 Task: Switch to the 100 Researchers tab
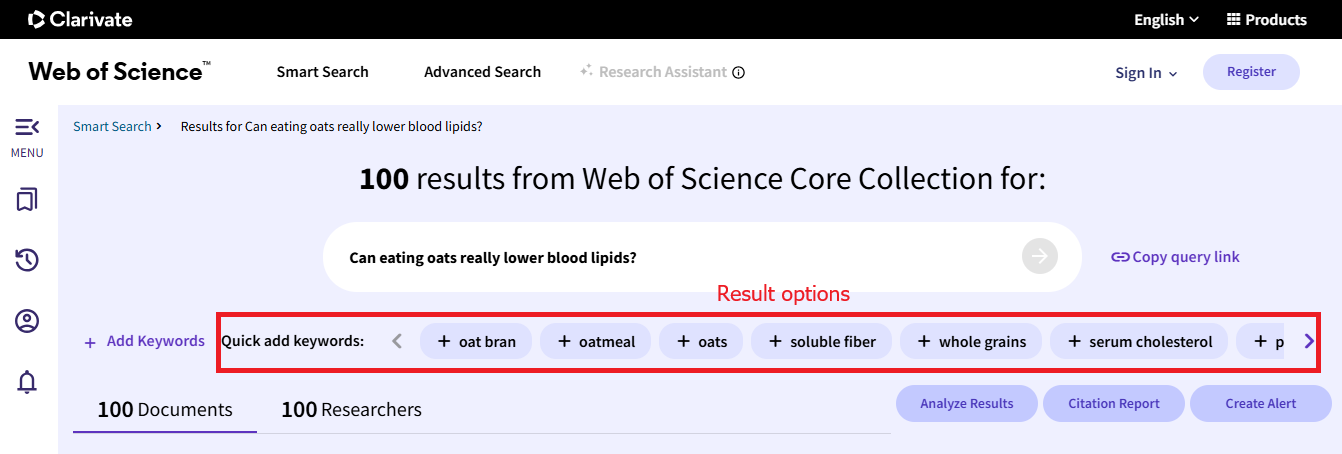pos(351,409)
